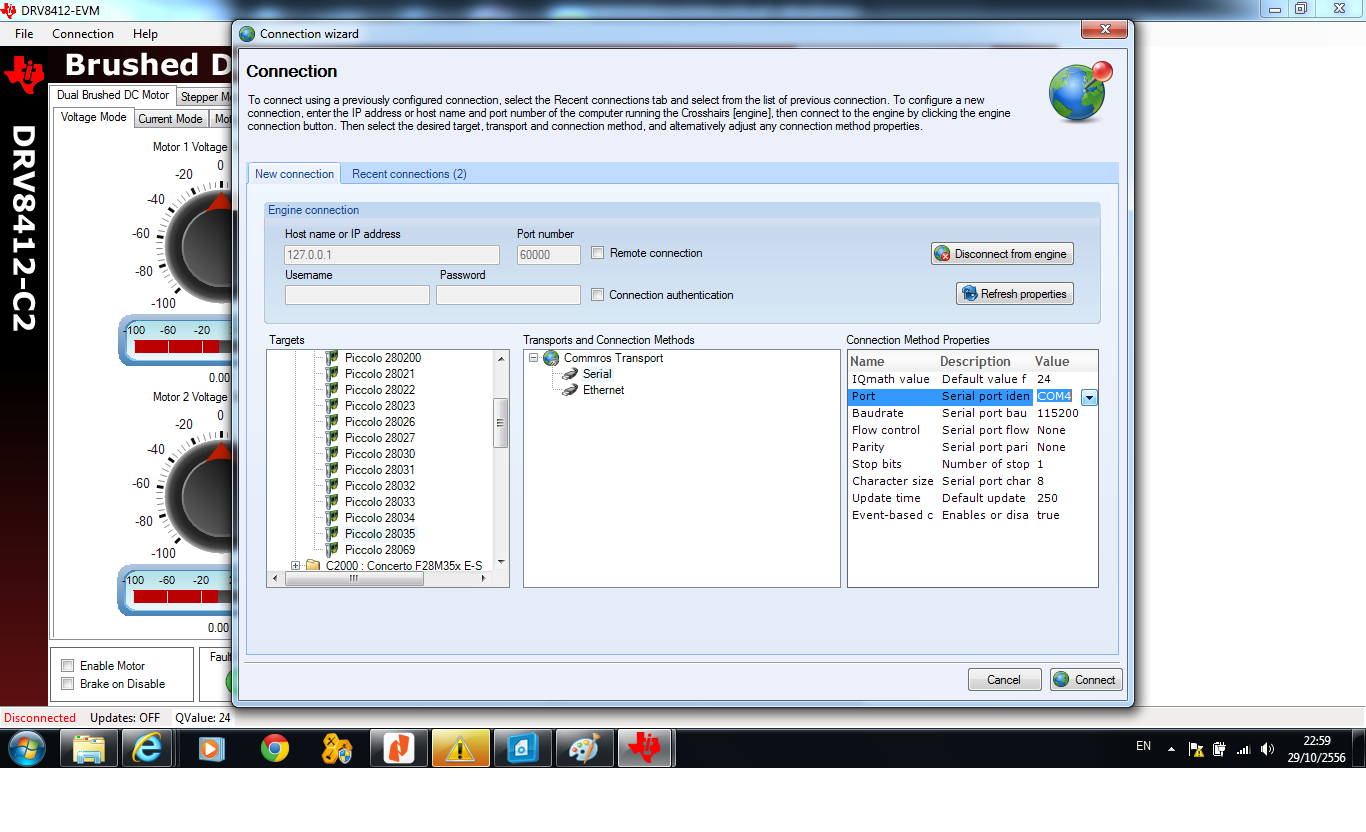Click the Commros Transport globe icon

pyautogui.click(x=551, y=358)
